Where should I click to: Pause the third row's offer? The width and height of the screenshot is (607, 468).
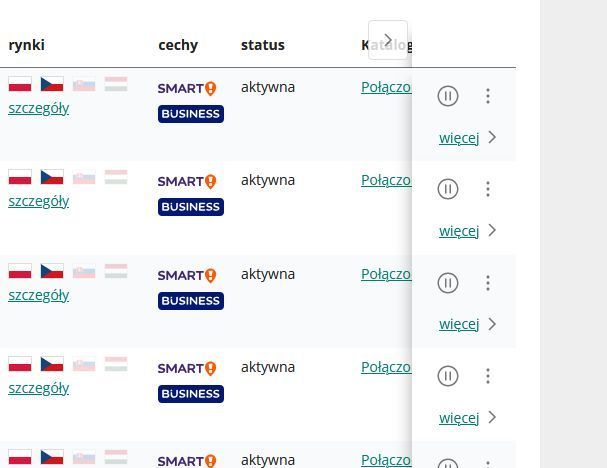point(448,283)
